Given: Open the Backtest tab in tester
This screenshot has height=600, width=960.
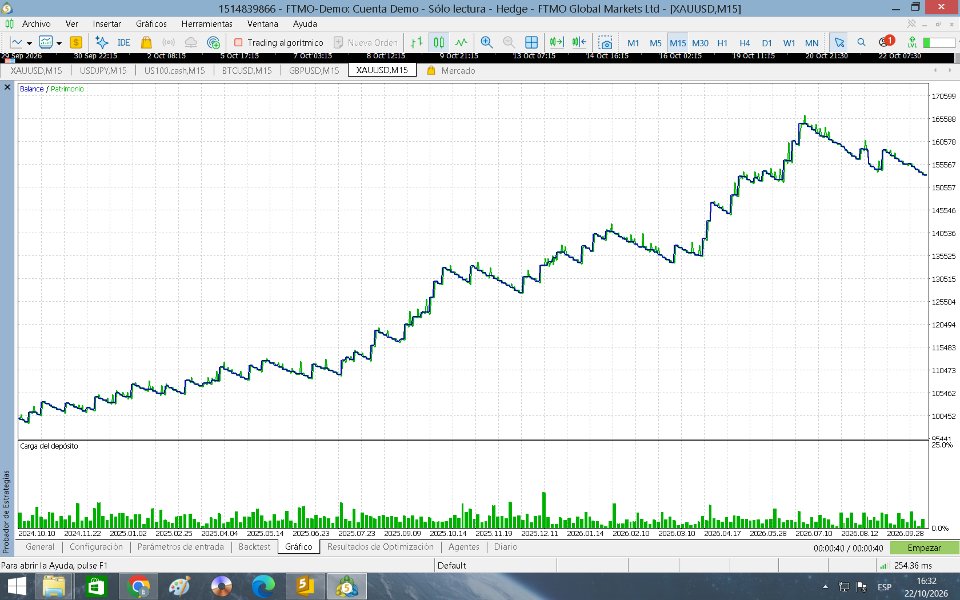Looking at the screenshot, I should tap(254, 547).
